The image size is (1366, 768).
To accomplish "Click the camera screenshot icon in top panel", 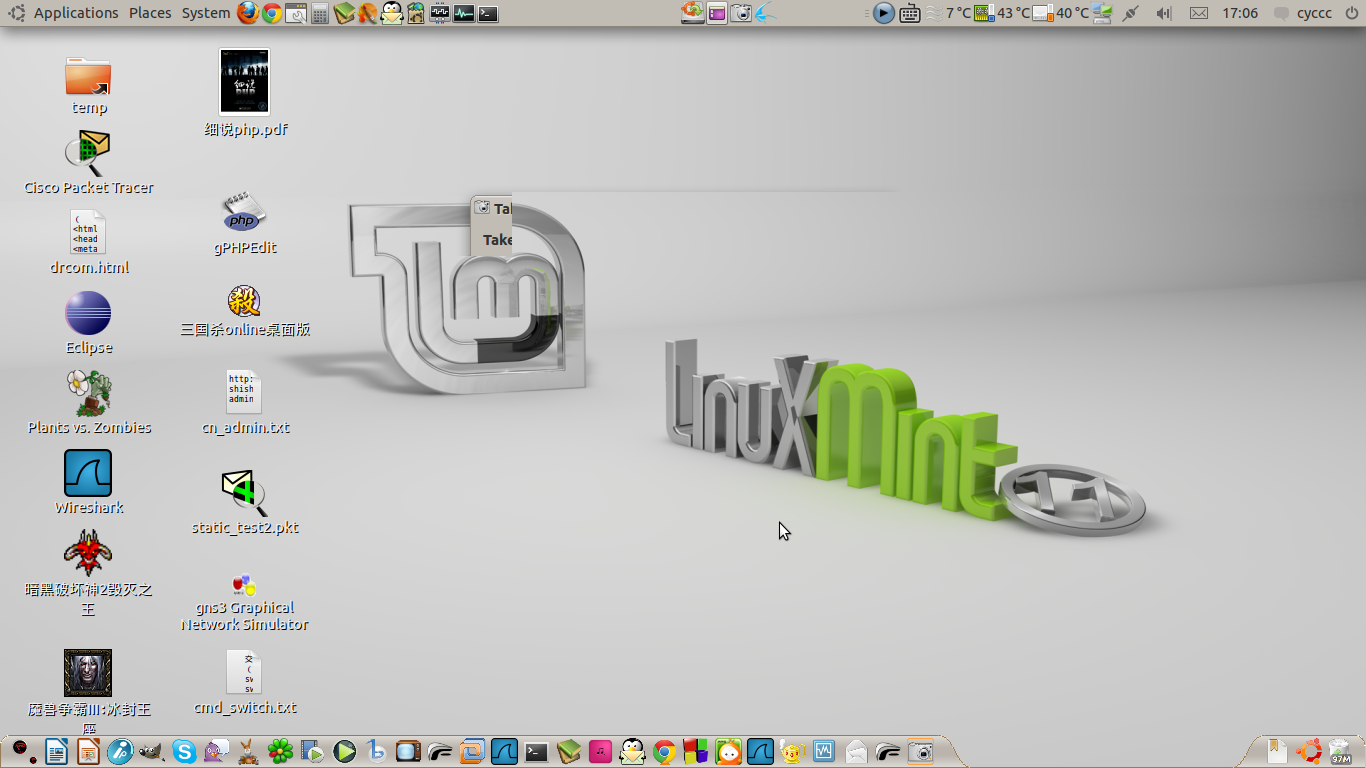I will (741, 13).
